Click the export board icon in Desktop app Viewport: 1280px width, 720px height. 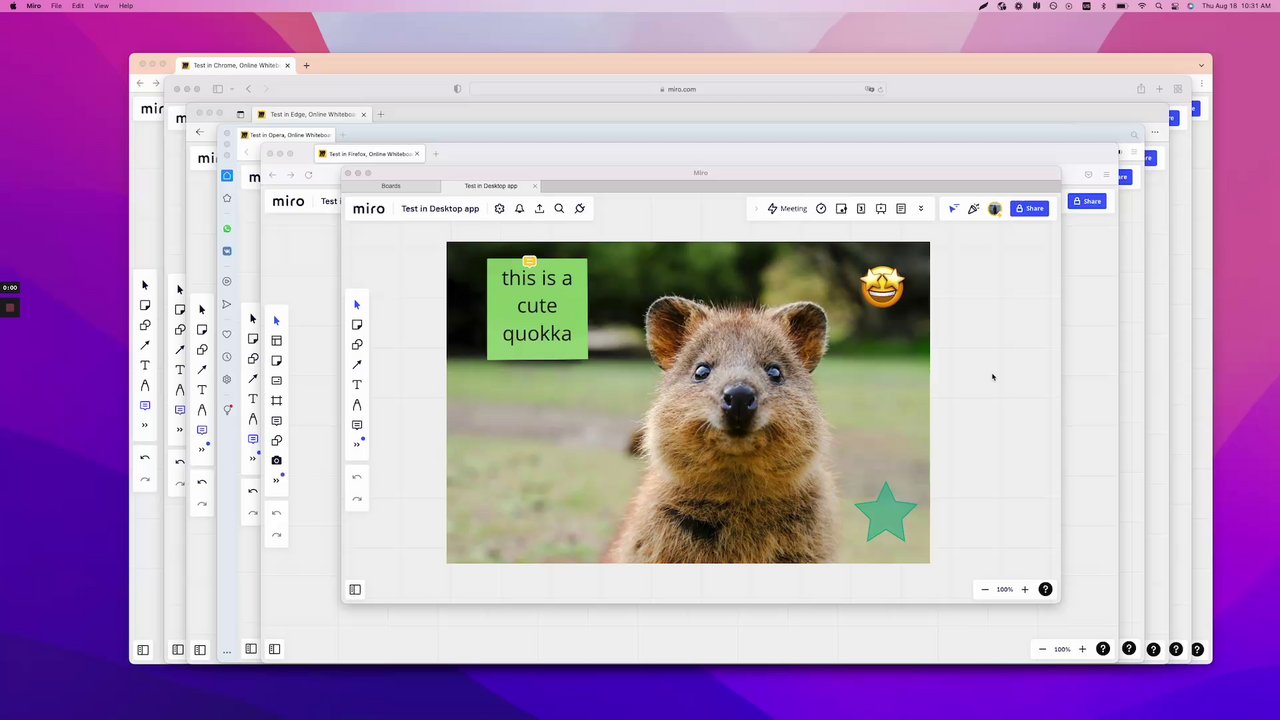click(540, 209)
